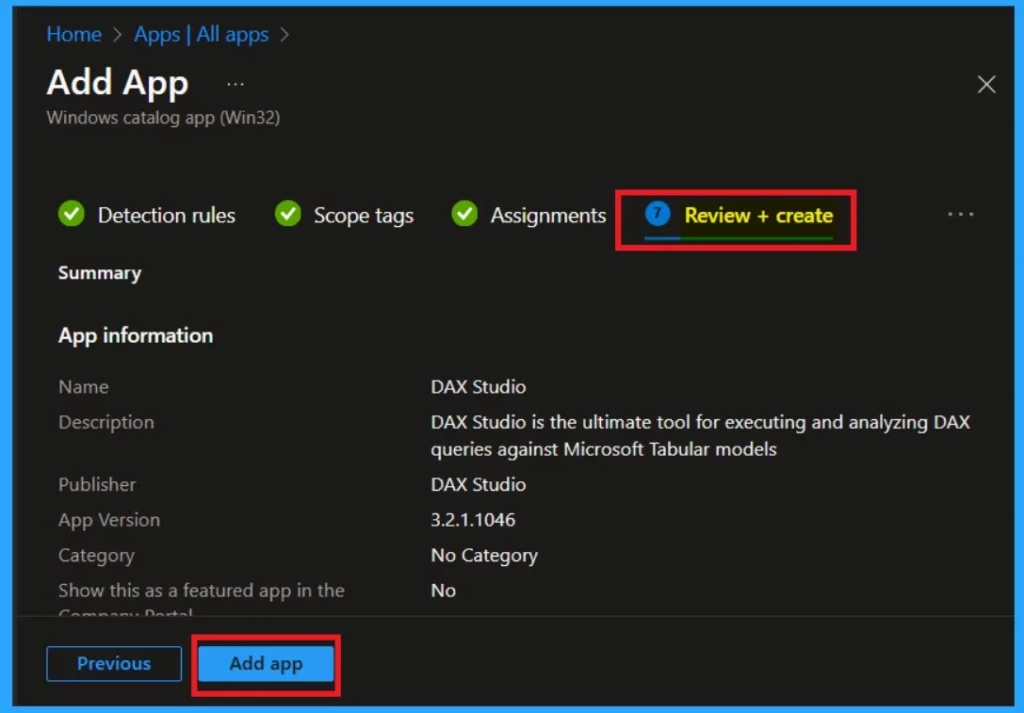Click the Previous button

point(114,663)
